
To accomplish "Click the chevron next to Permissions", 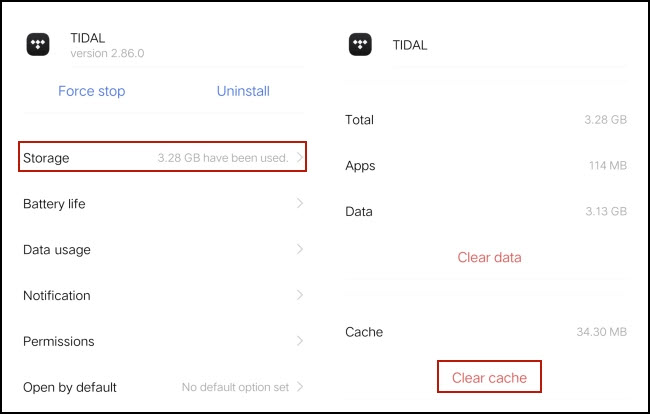I will (x=300, y=341).
